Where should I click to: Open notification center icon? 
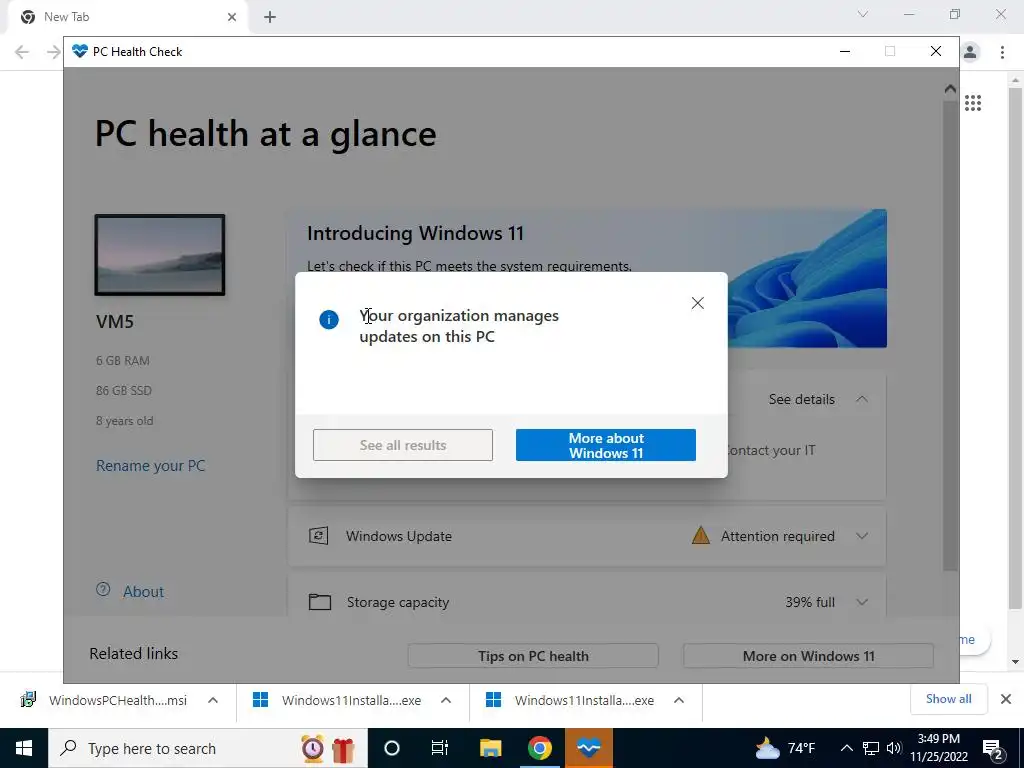click(x=993, y=748)
